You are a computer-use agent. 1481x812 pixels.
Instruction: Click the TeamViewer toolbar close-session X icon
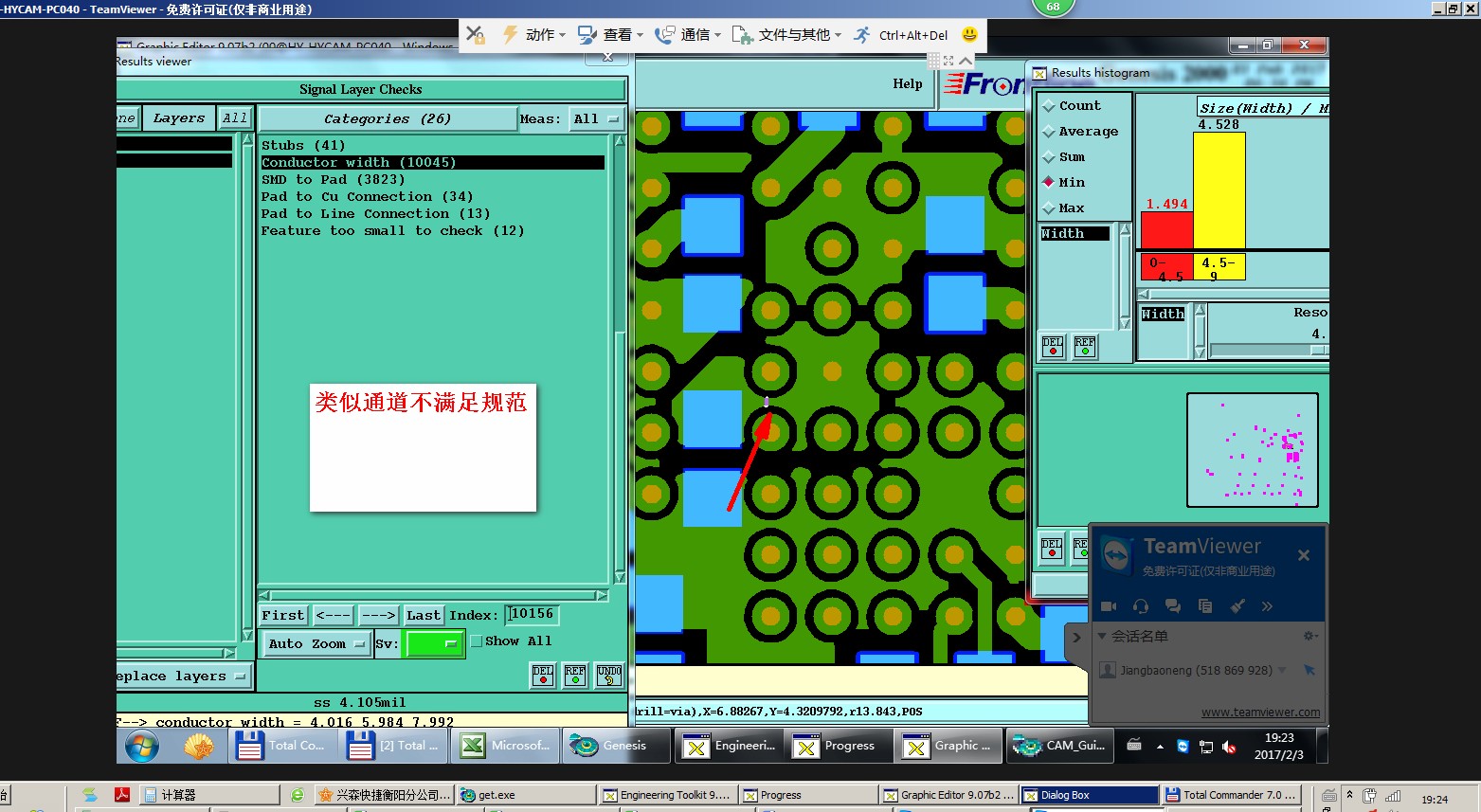[x=476, y=35]
